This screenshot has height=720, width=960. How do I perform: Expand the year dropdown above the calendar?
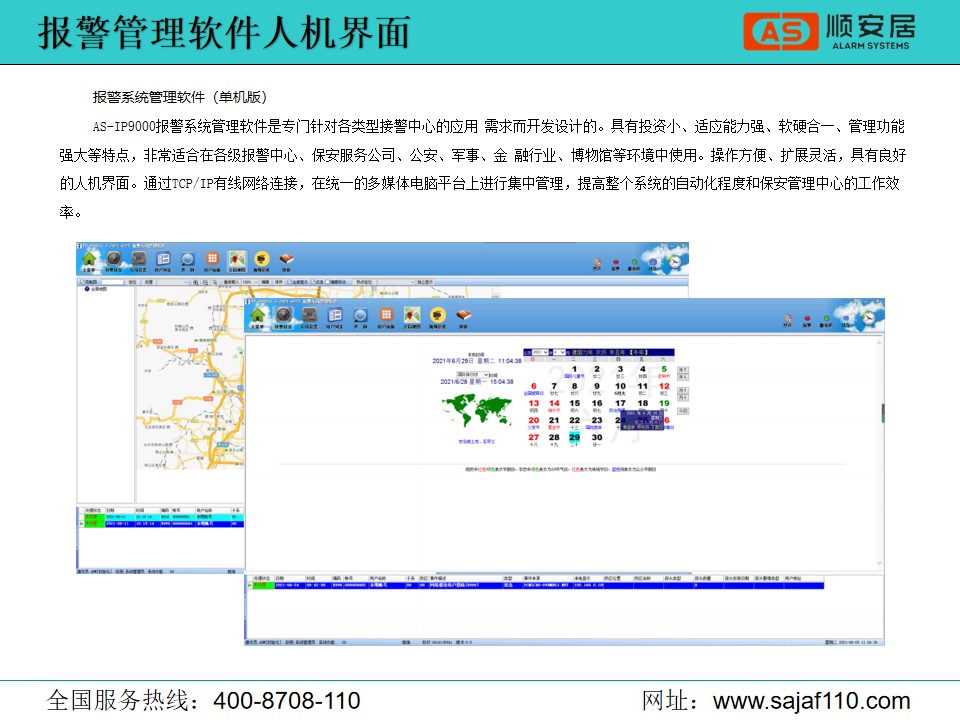[538, 353]
